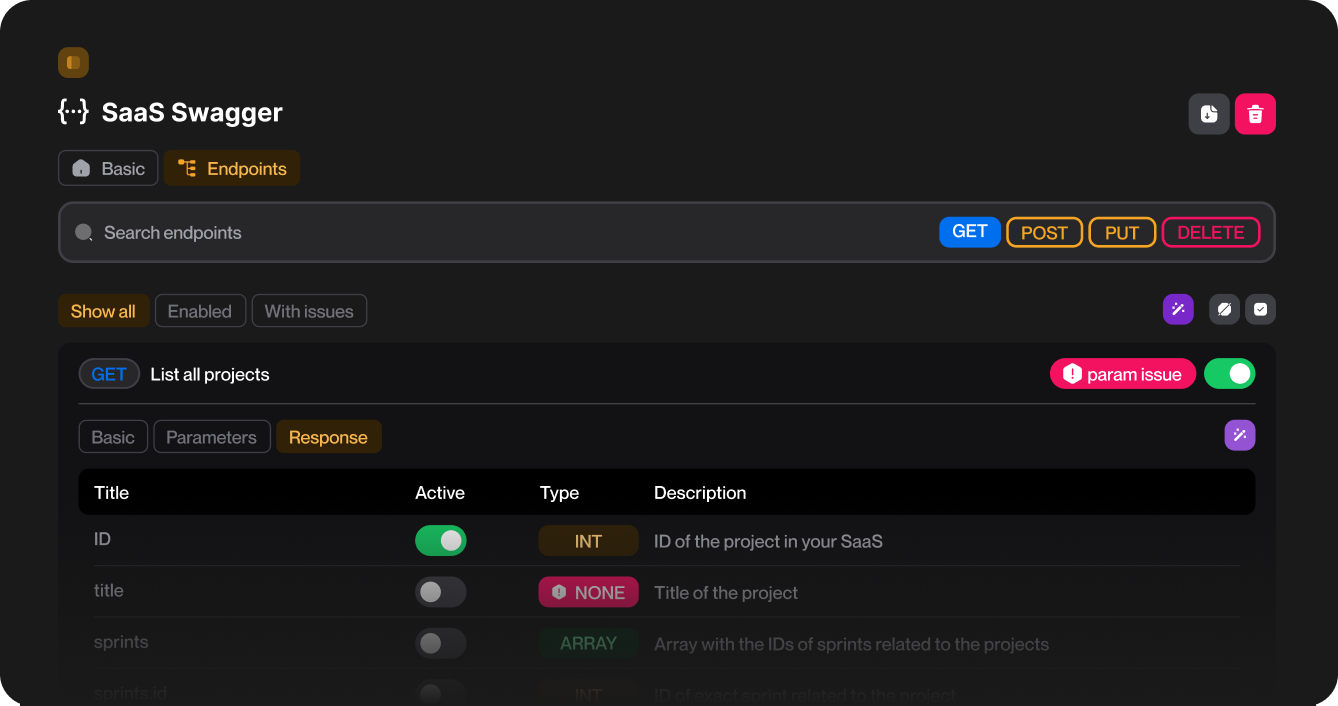The width and height of the screenshot is (1338, 706).
Task: Click the sprints field name cell
Action: 121,642
